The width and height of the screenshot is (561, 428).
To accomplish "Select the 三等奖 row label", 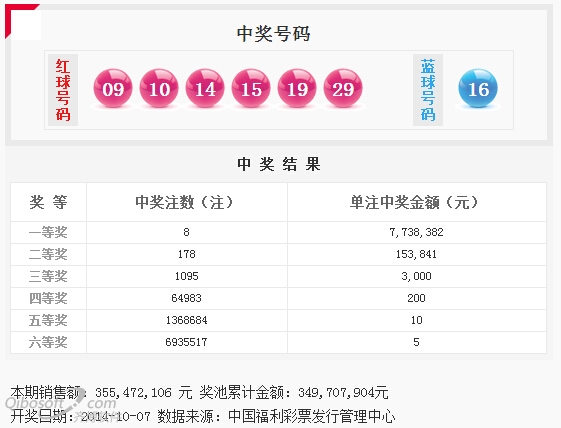I will pyautogui.click(x=48, y=276).
